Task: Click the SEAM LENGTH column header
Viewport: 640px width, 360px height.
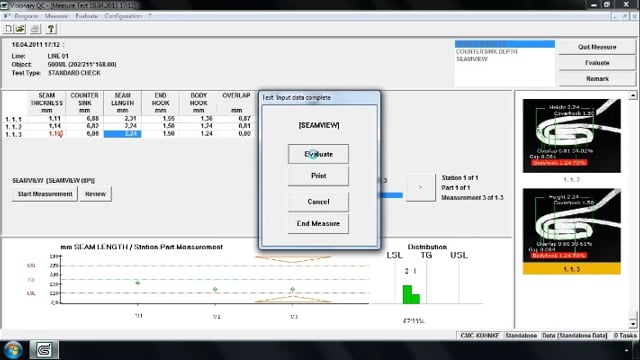Action: (122, 102)
